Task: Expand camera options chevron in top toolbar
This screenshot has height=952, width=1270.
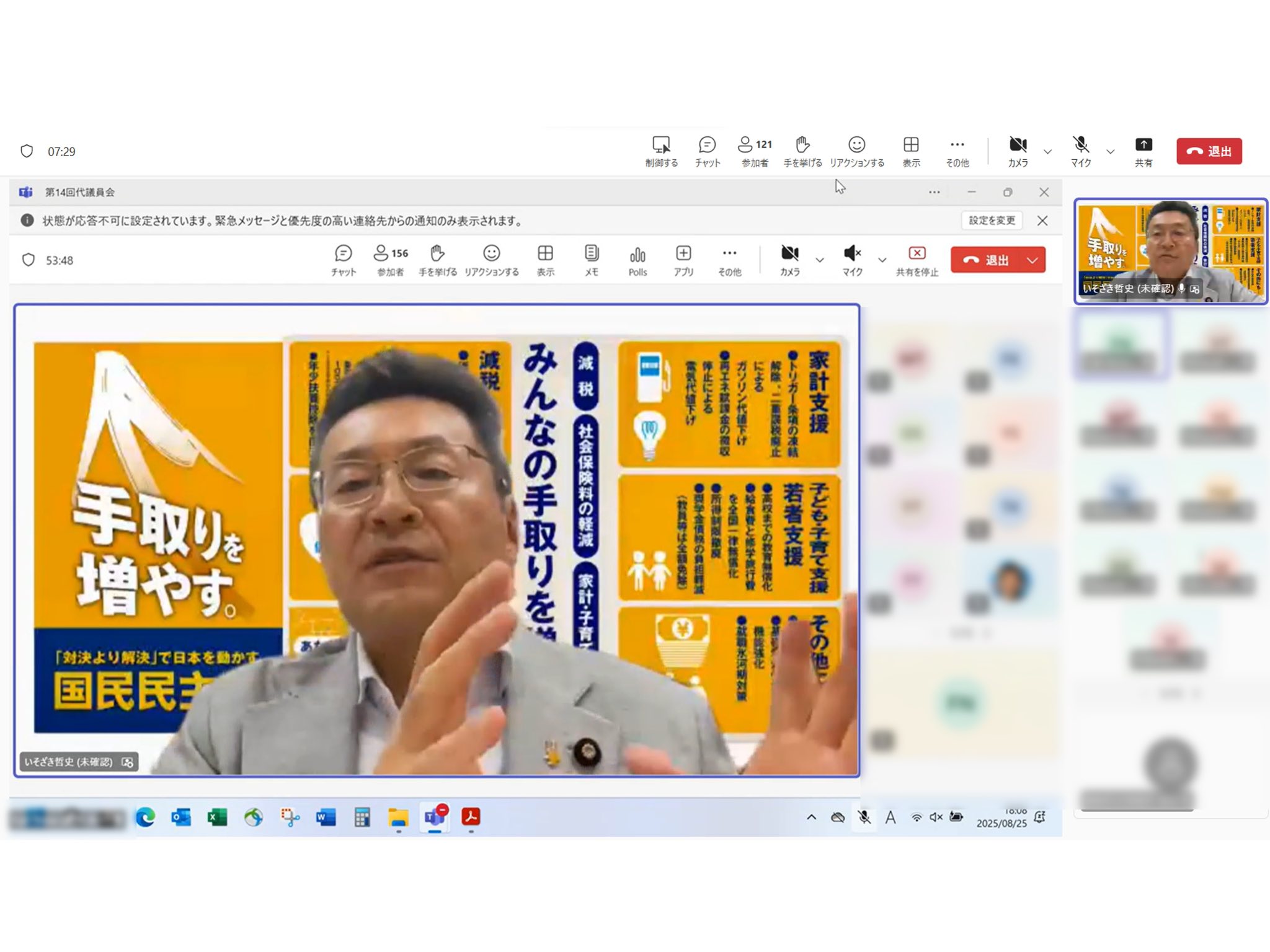Action: pos(1047,151)
